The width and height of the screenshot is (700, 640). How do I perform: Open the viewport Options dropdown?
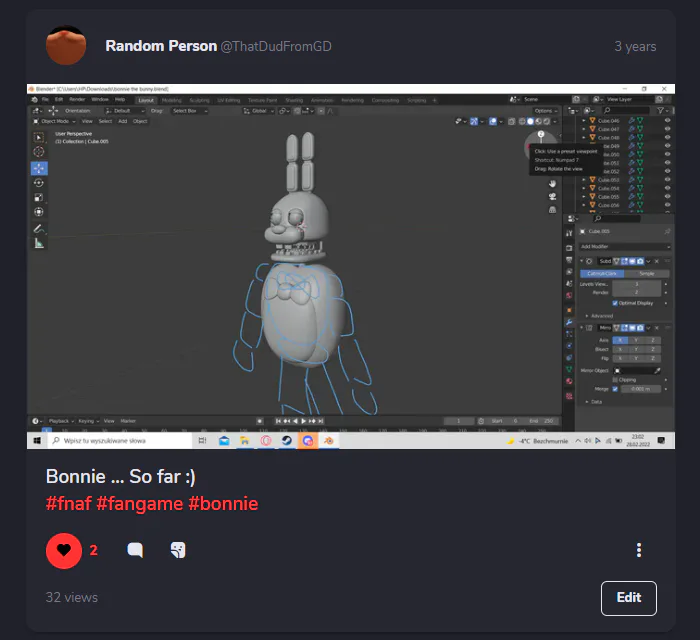[546, 111]
